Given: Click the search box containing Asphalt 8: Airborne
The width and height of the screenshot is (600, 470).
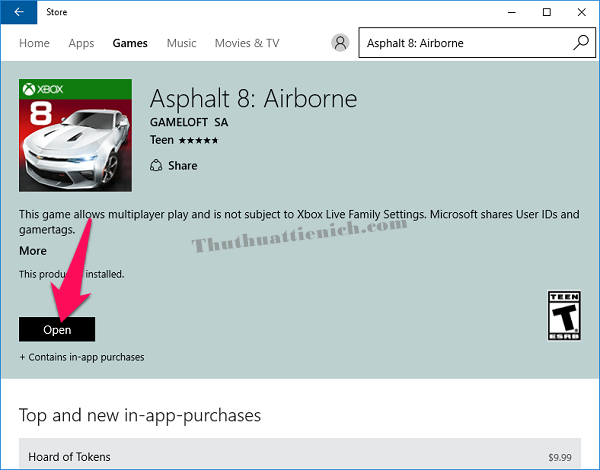Looking at the screenshot, I should coord(463,43).
